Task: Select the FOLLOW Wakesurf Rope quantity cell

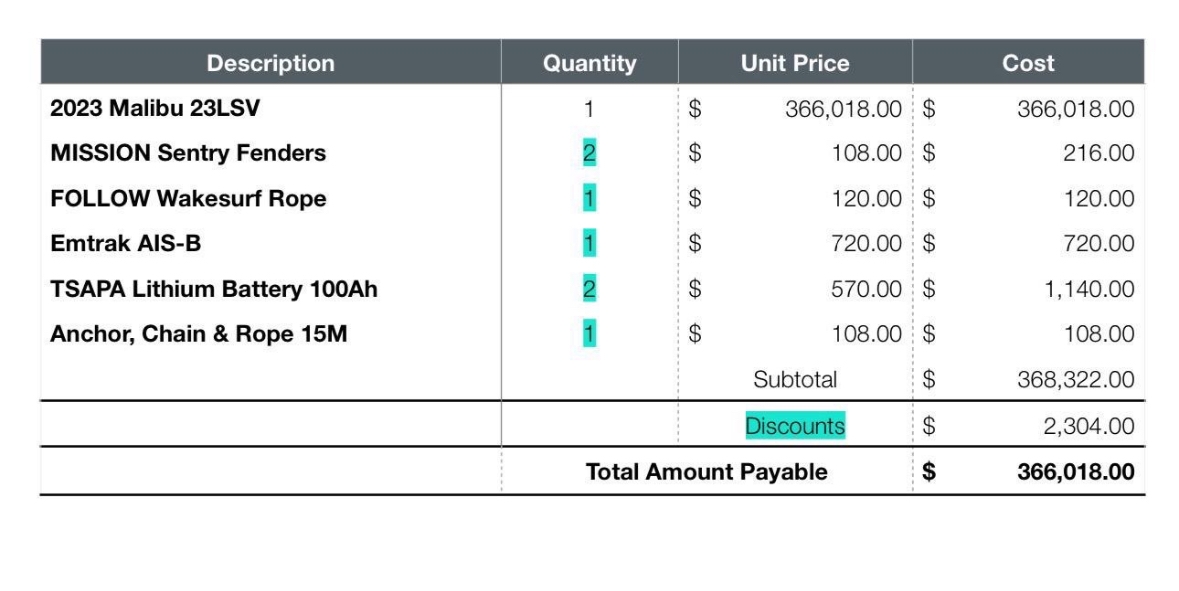Action: (589, 199)
